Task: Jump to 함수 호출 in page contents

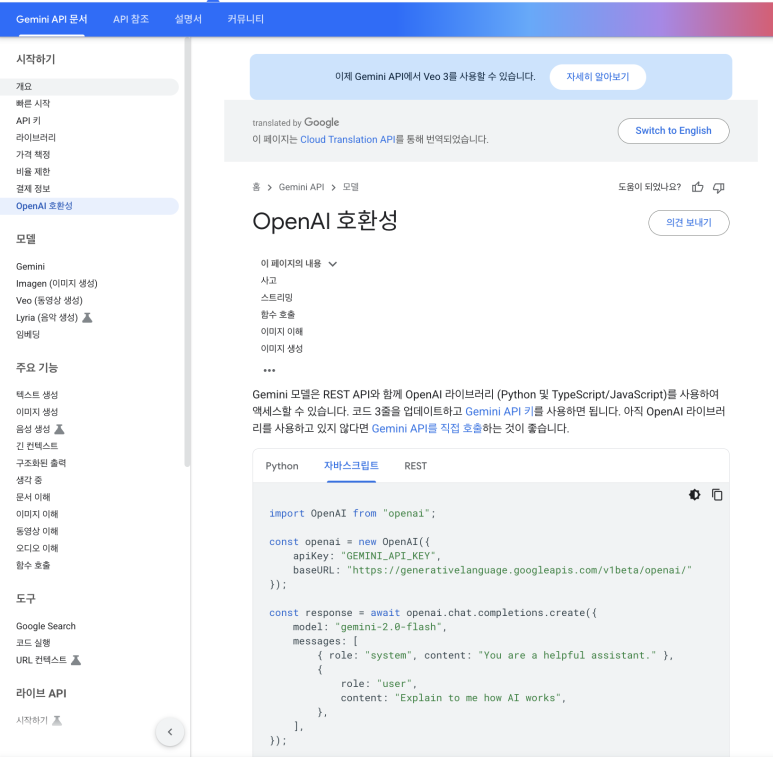Action: [278, 314]
